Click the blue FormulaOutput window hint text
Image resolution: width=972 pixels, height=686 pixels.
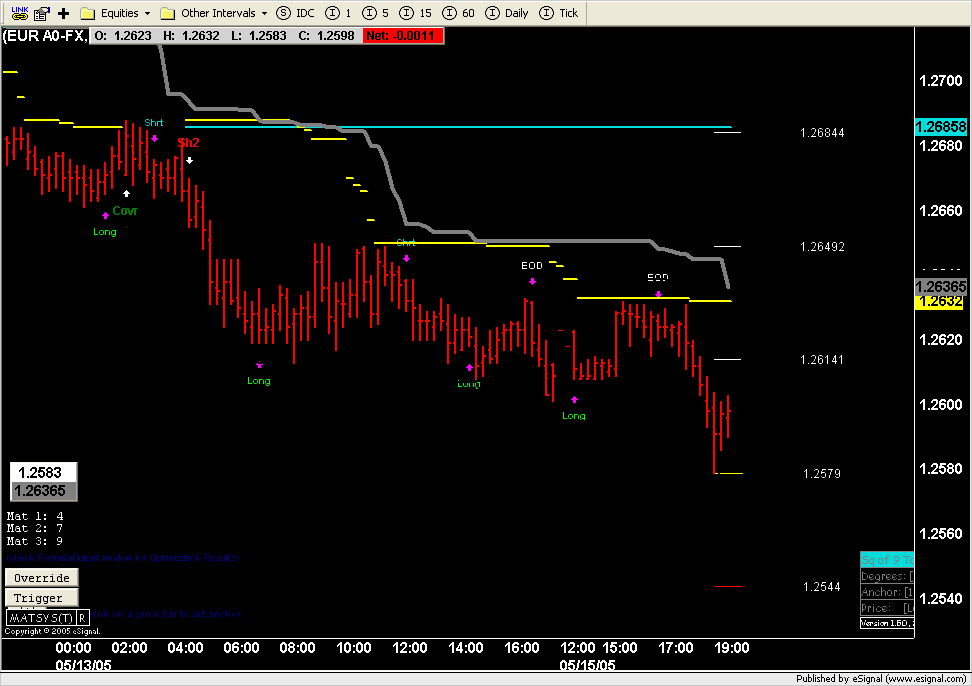tap(123, 558)
